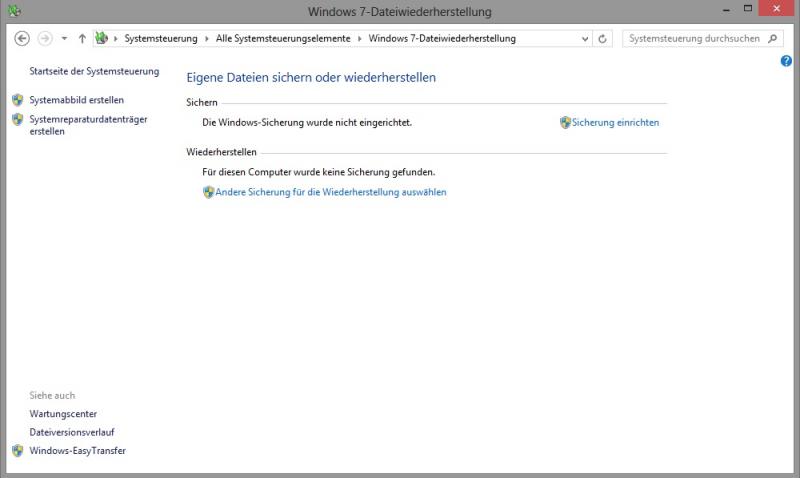The width and height of the screenshot is (800, 478).
Task: Open Wartungscenter under Siehe auch
Action: tap(63, 414)
